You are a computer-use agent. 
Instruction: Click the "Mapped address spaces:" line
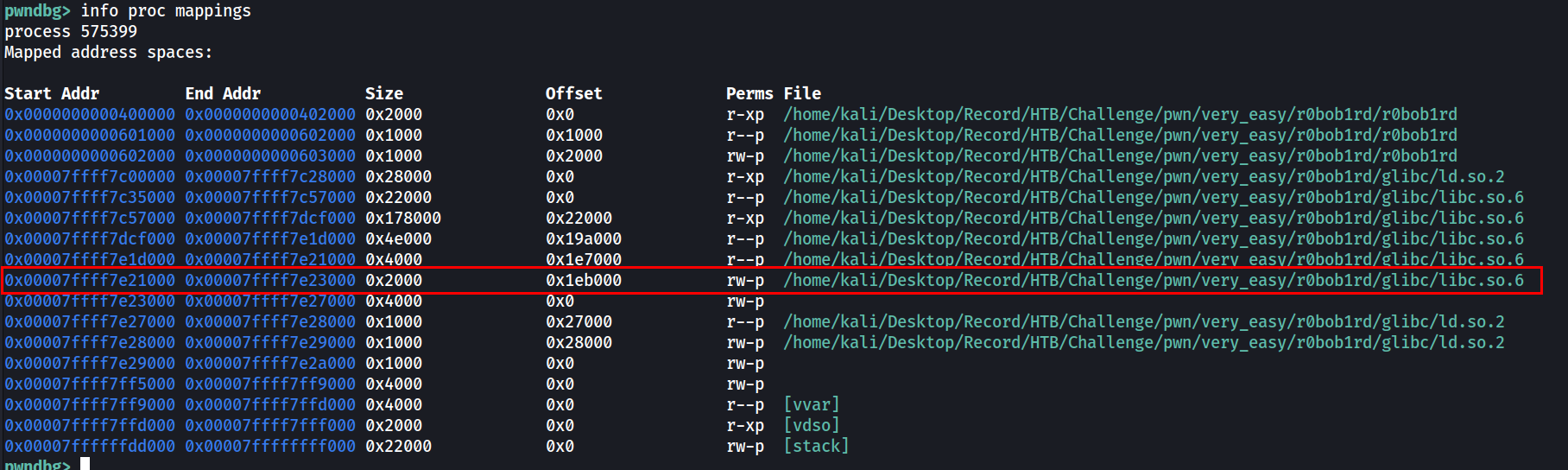108,53
